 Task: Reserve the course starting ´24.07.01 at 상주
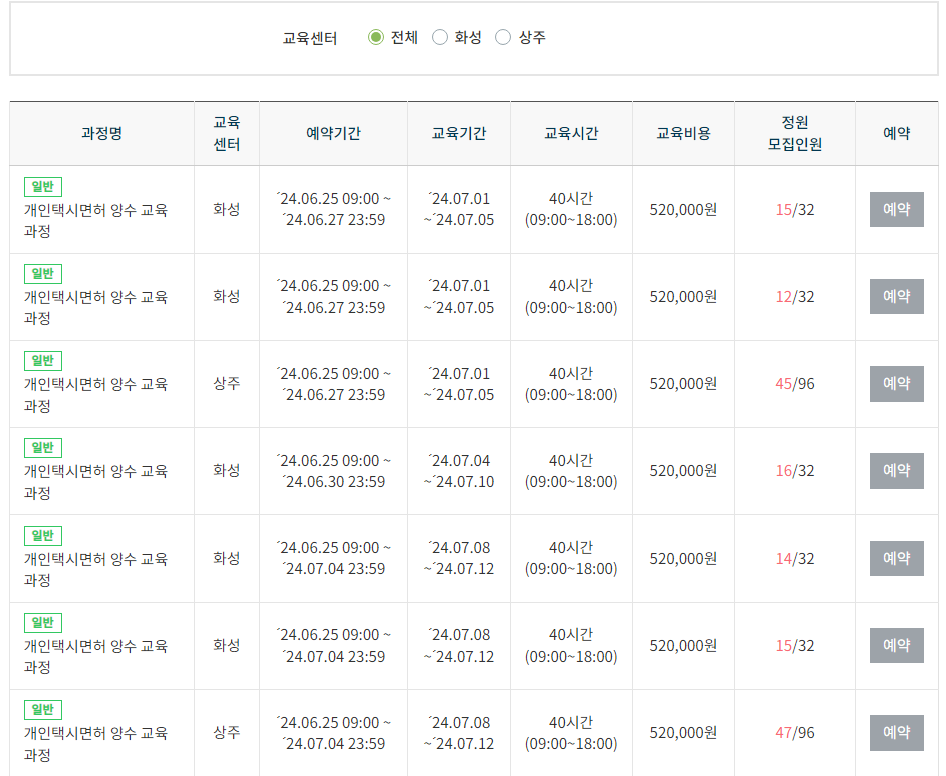coord(896,383)
